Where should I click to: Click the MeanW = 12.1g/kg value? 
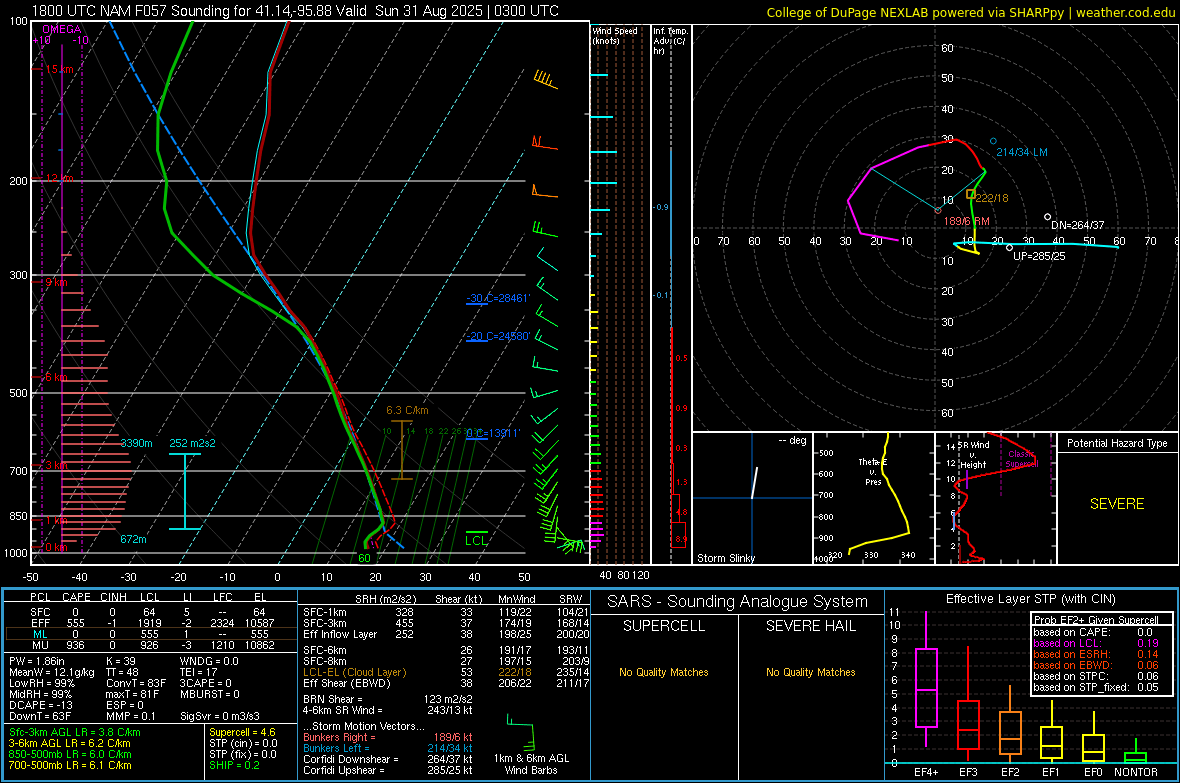52,672
